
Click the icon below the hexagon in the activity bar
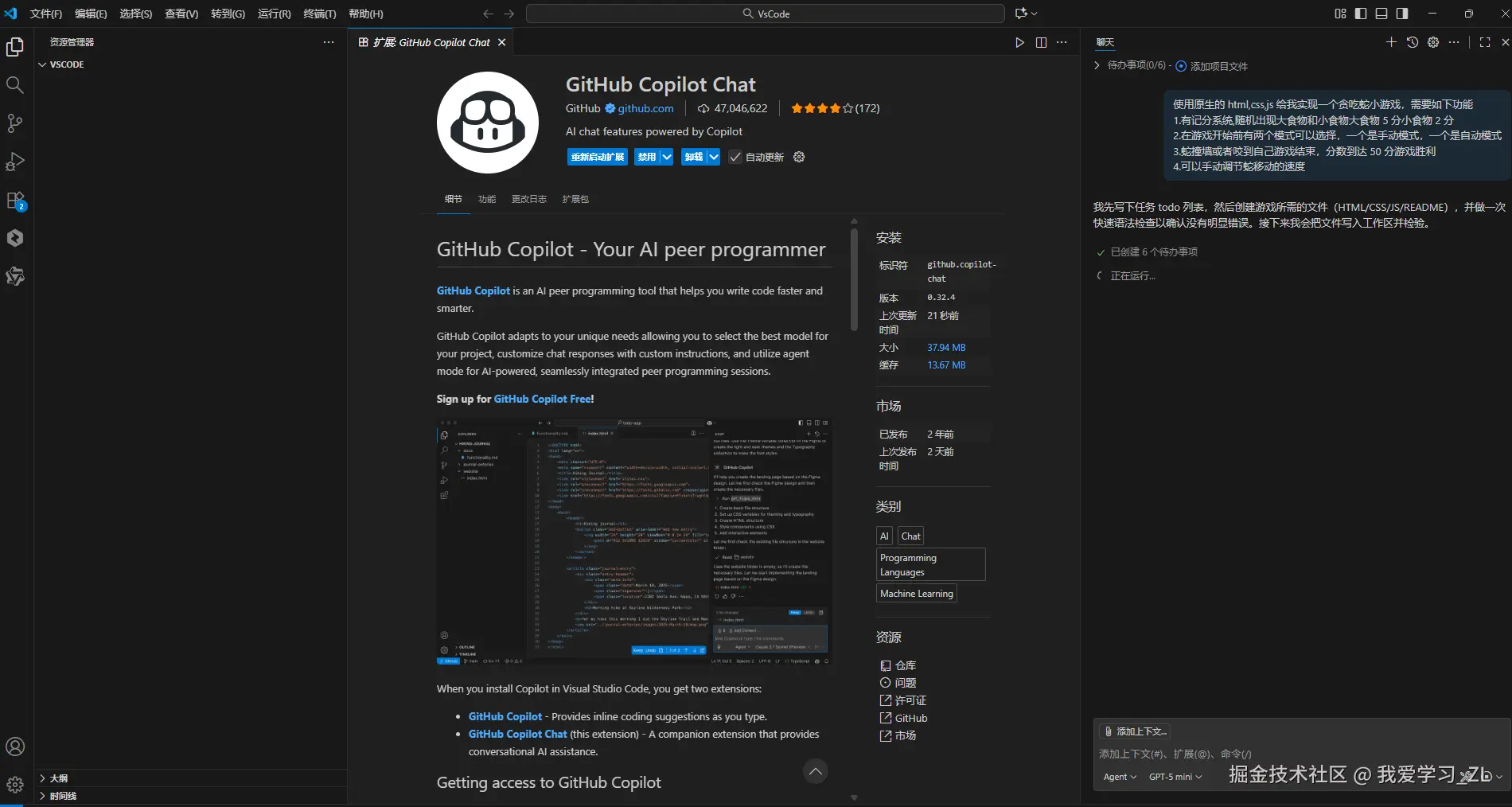click(x=15, y=276)
